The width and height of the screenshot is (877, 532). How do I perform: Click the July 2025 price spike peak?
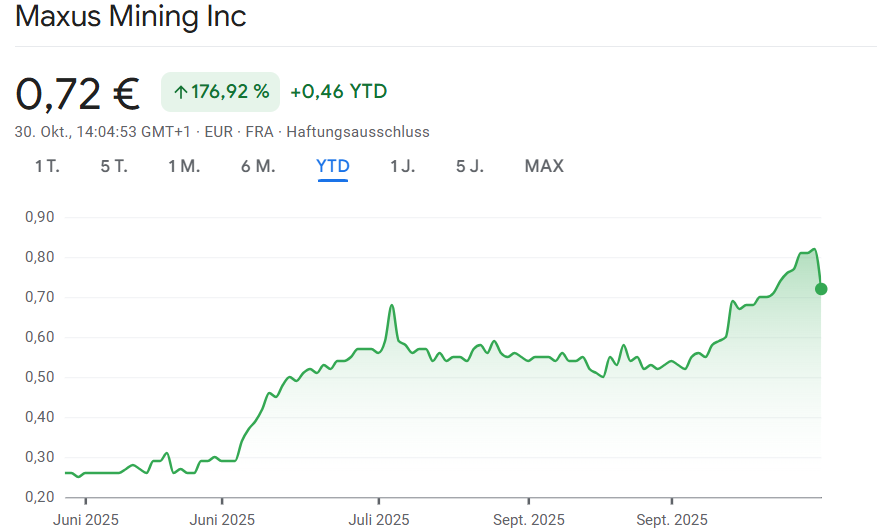(392, 305)
